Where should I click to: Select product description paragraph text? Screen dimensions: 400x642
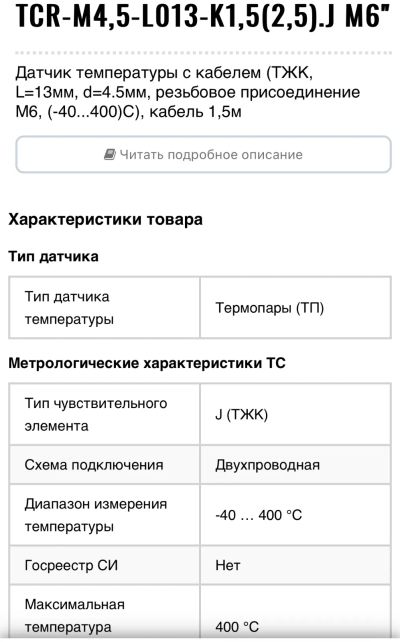(188, 92)
